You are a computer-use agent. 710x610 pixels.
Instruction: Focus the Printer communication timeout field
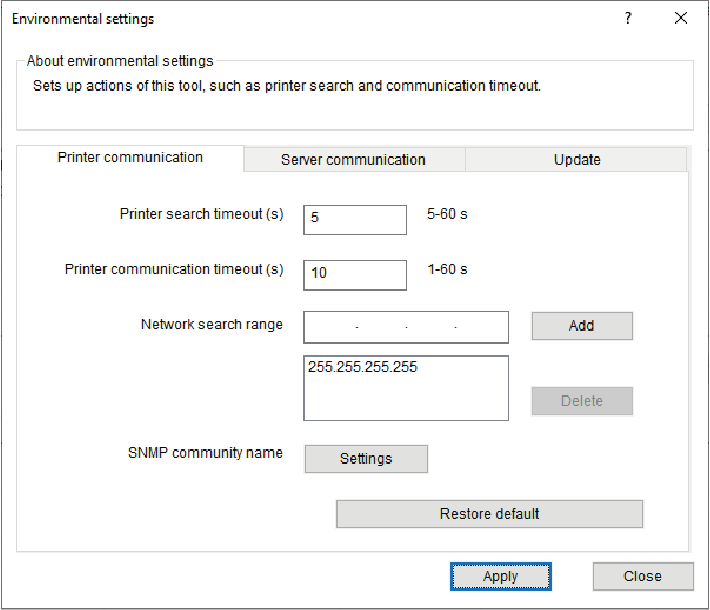pyautogui.click(x=355, y=275)
